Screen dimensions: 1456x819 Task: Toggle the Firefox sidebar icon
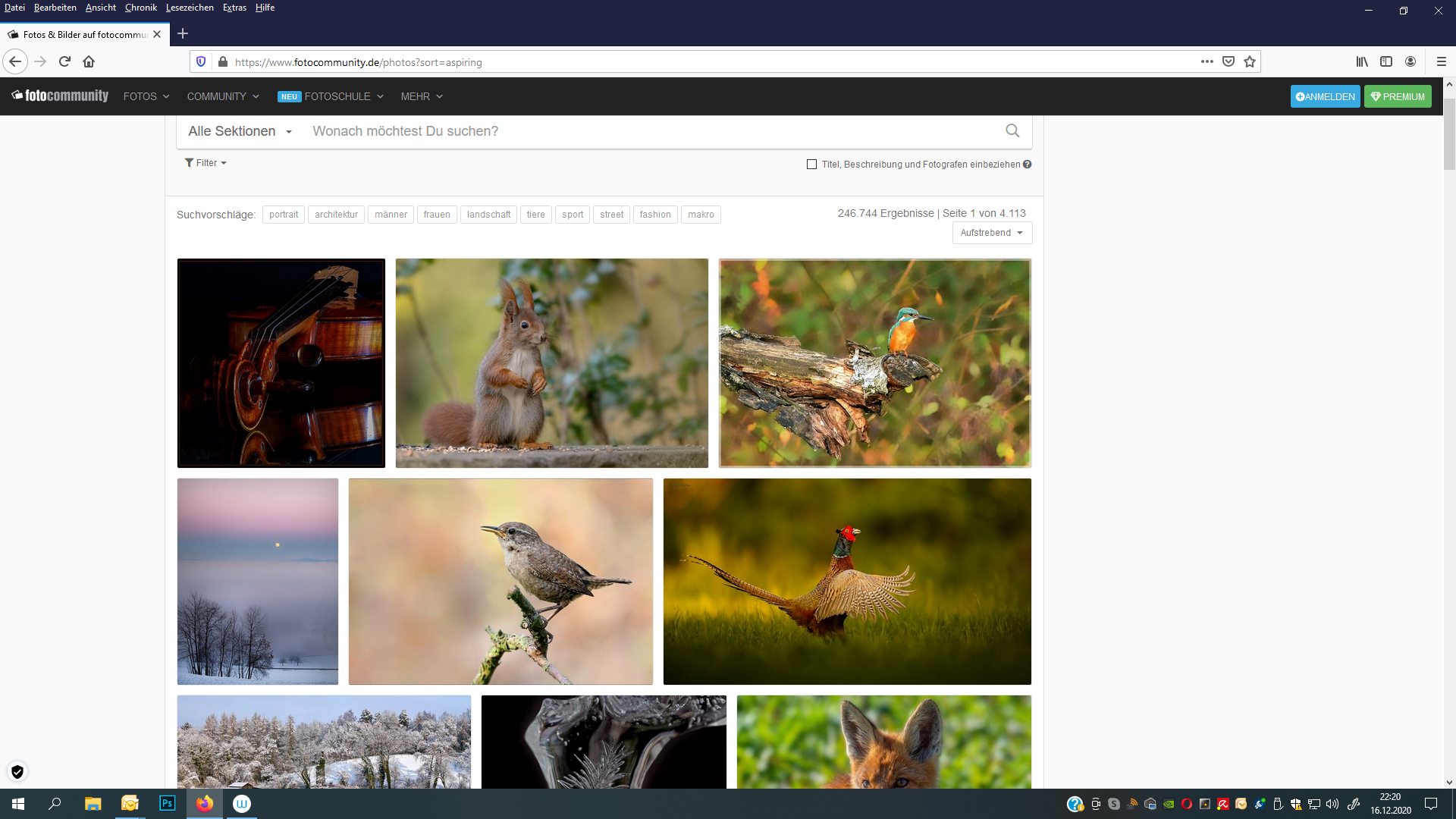click(1386, 61)
